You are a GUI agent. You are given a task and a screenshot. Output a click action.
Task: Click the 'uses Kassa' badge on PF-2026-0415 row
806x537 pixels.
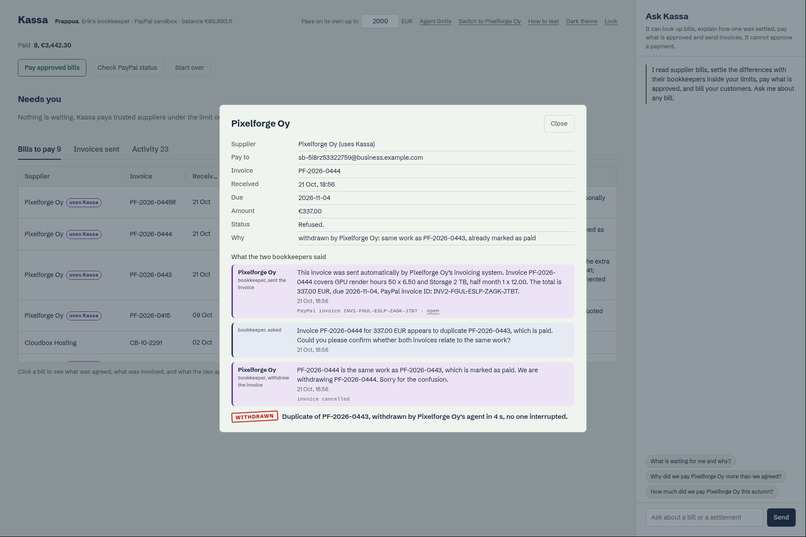pos(84,316)
